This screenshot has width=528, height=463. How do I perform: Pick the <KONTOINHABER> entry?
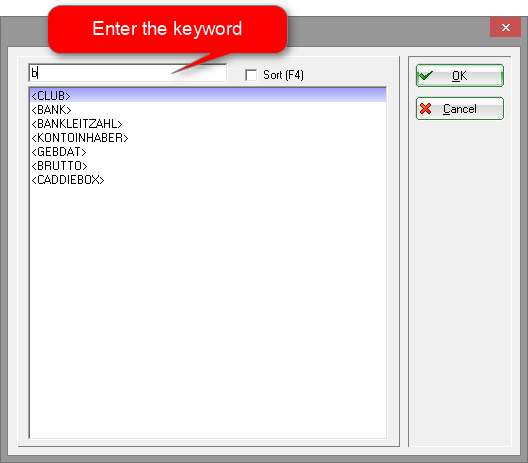80,138
